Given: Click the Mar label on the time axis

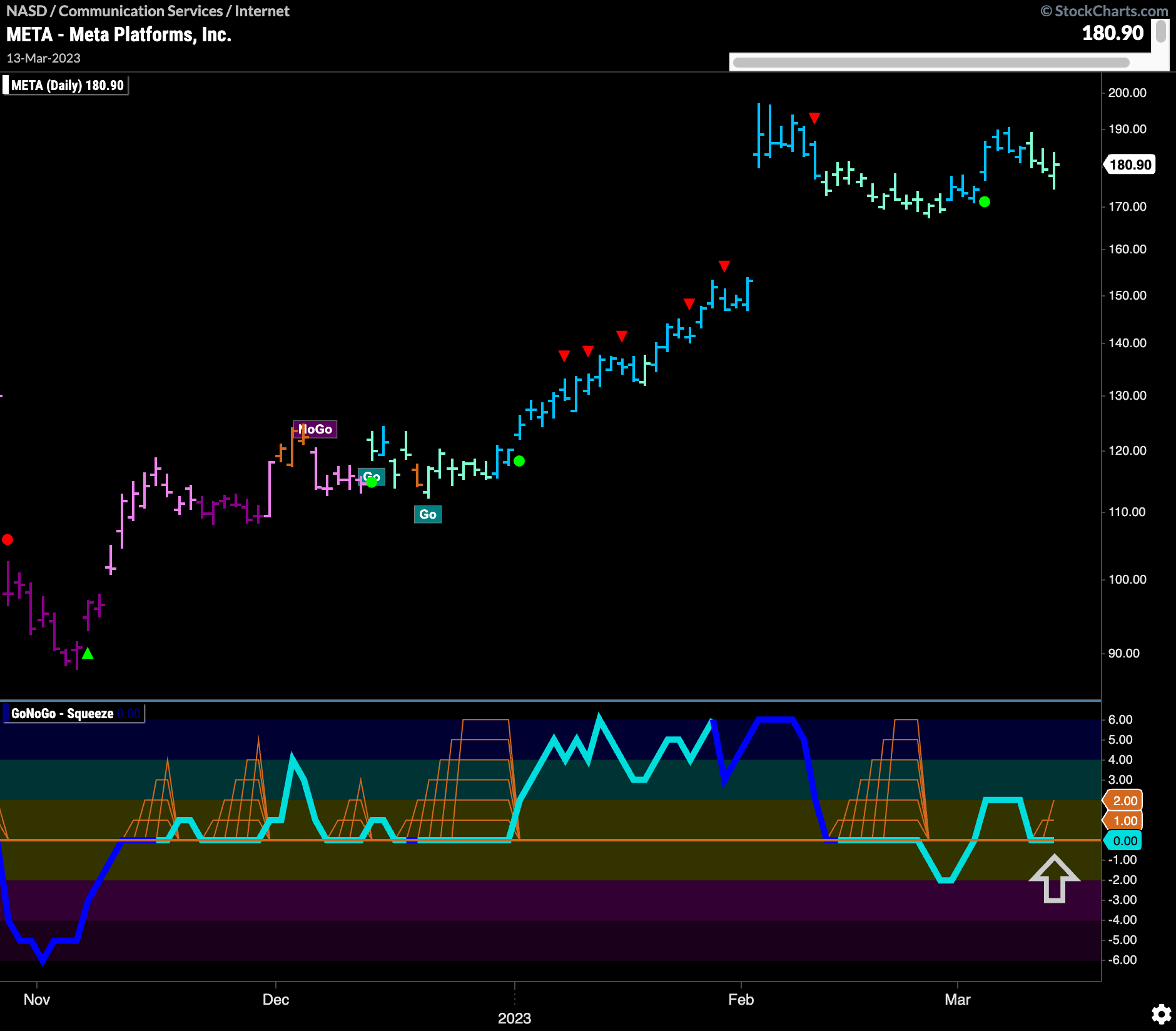Looking at the screenshot, I should click(x=958, y=1000).
